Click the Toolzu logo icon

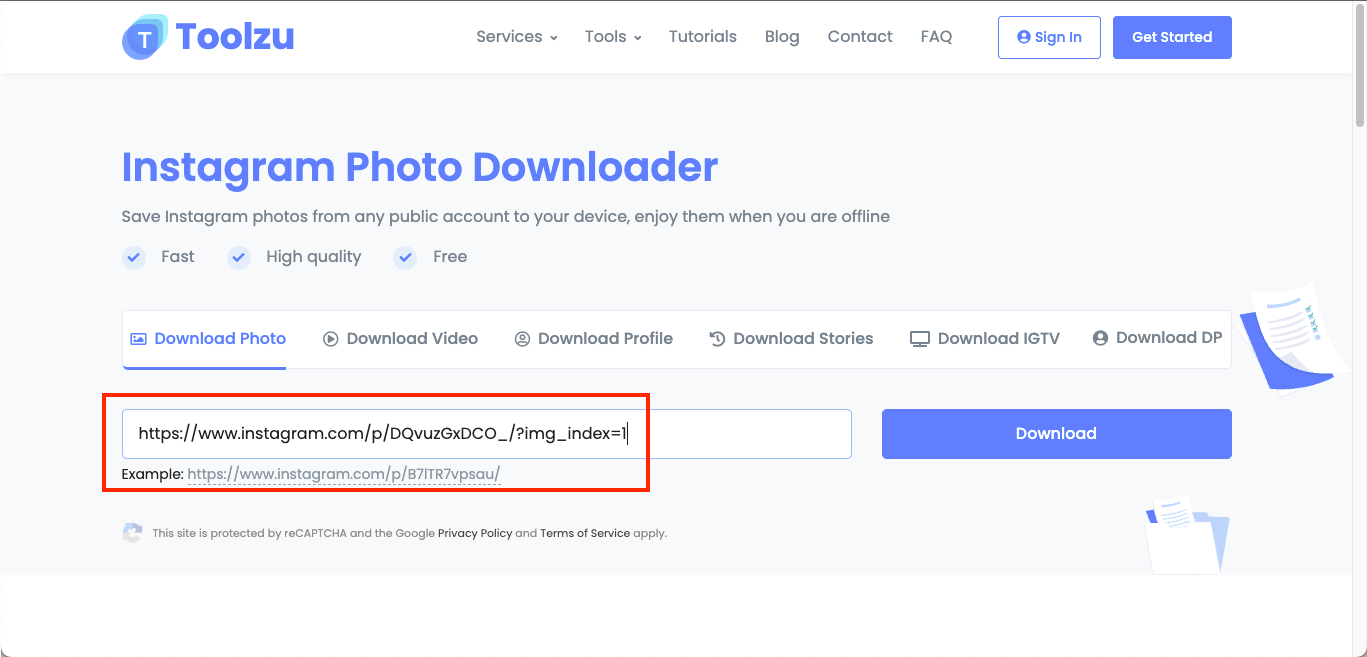[x=145, y=37]
